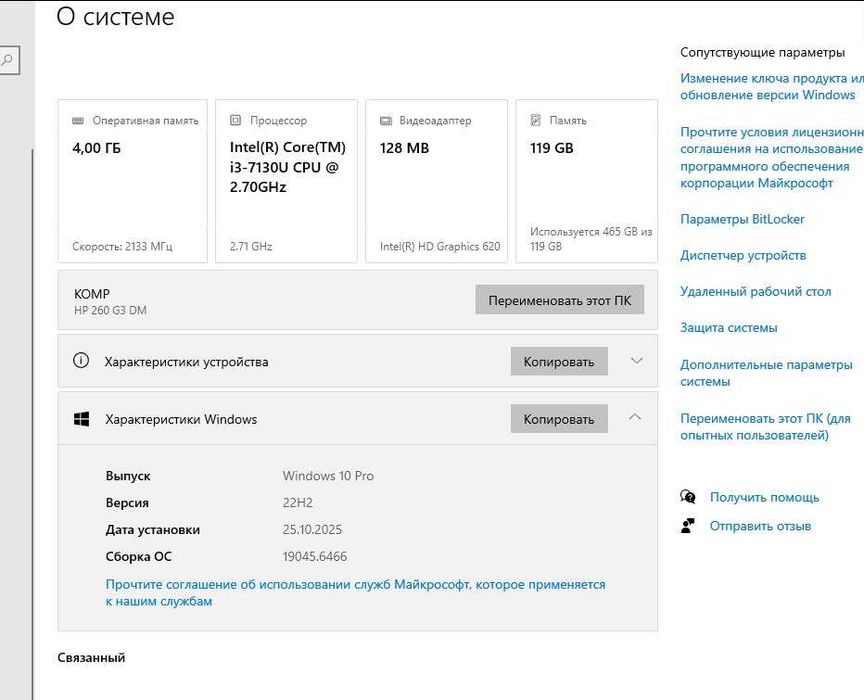Image resolution: width=864 pixels, height=700 pixels.
Task: Click the Характеристики Windows section title
Action: click(181, 419)
